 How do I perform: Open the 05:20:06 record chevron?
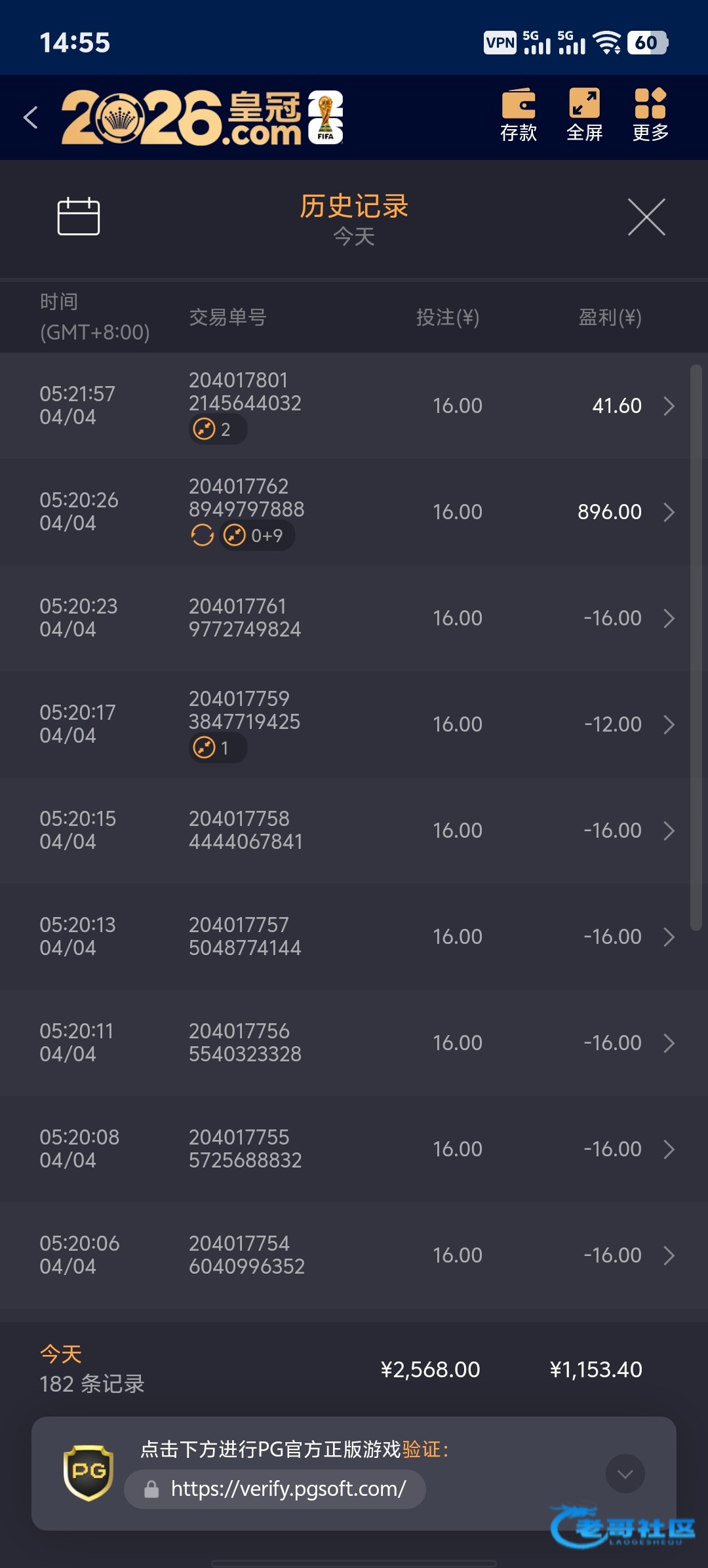[669, 1255]
